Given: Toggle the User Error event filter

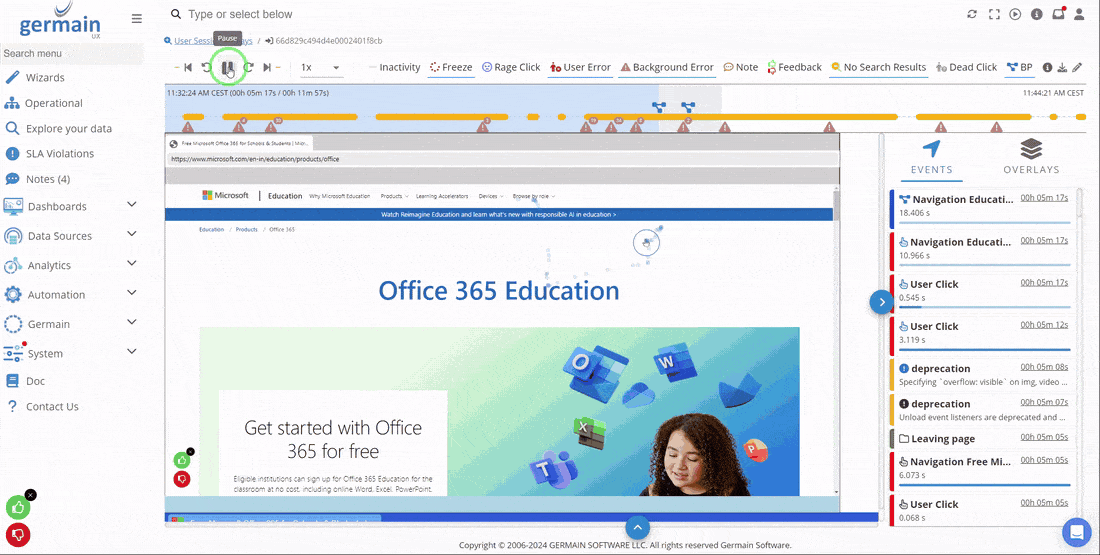Looking at the screenshot, I should coord(580,67).
